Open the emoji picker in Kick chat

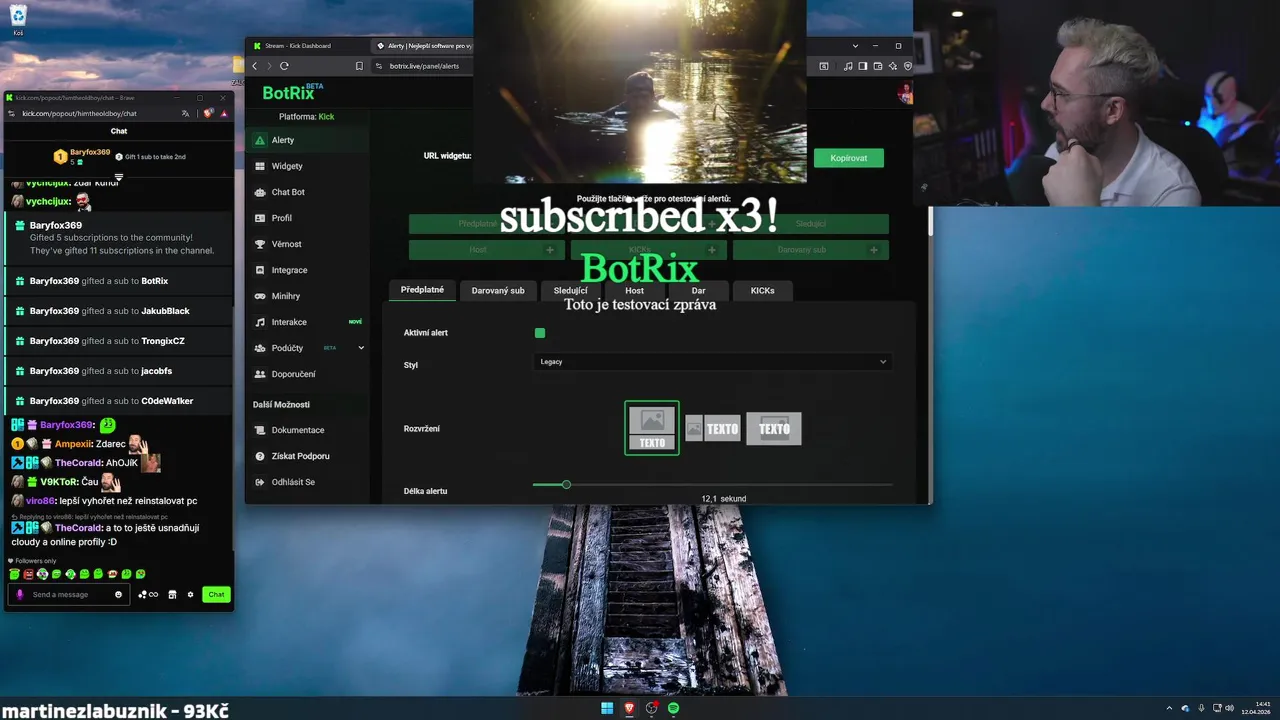(x=118, y=595)
